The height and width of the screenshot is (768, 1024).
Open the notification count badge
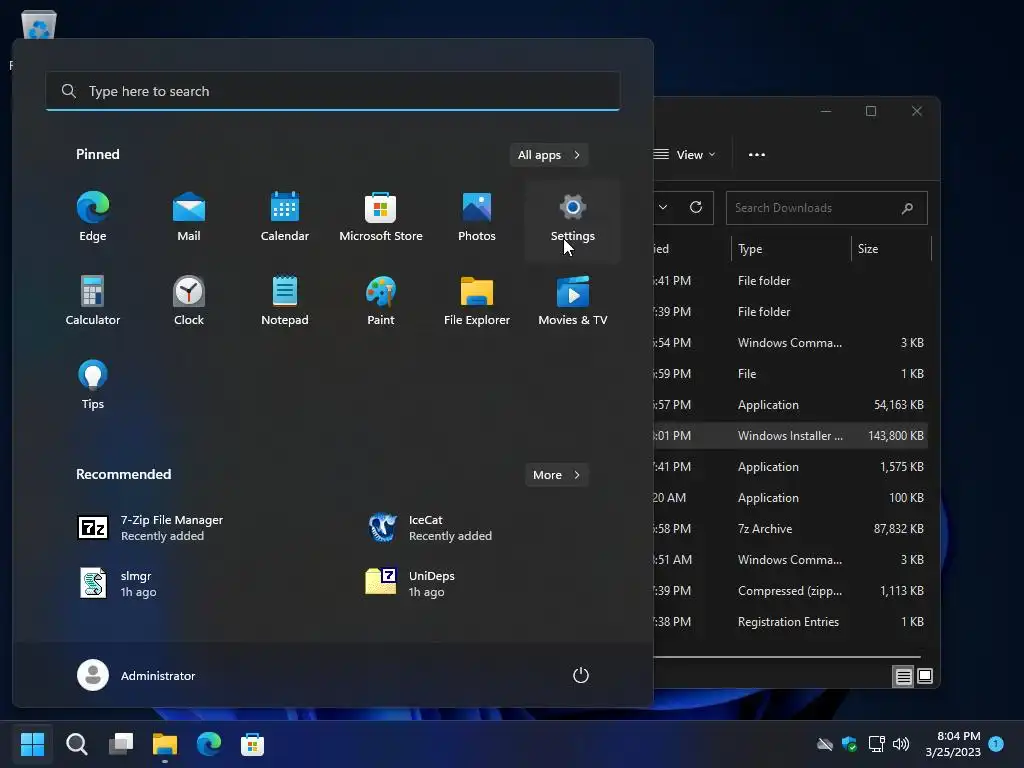click(x=996, y=744)
